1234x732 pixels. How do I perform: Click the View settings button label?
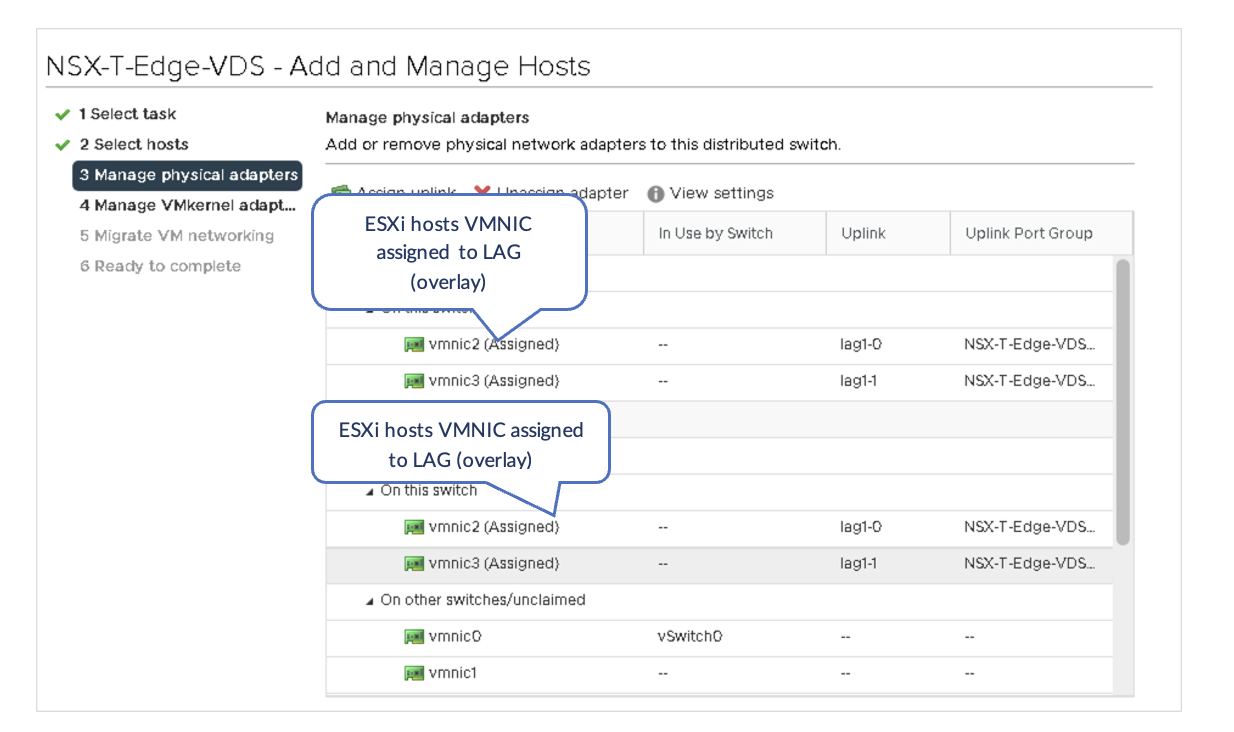(x=721, y=194)
